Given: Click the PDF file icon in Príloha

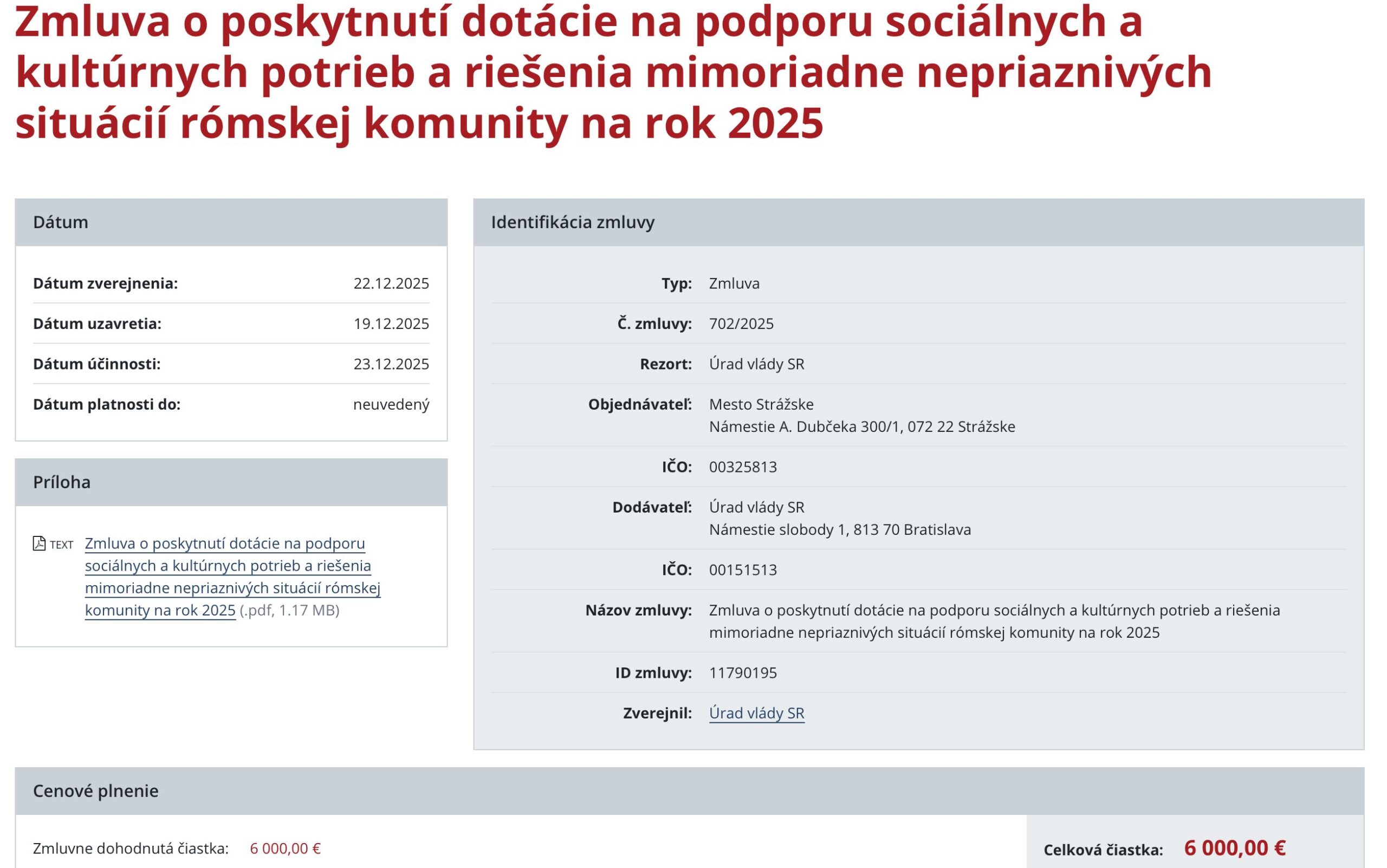Looking at the screenshot, I should pos(39,543).
